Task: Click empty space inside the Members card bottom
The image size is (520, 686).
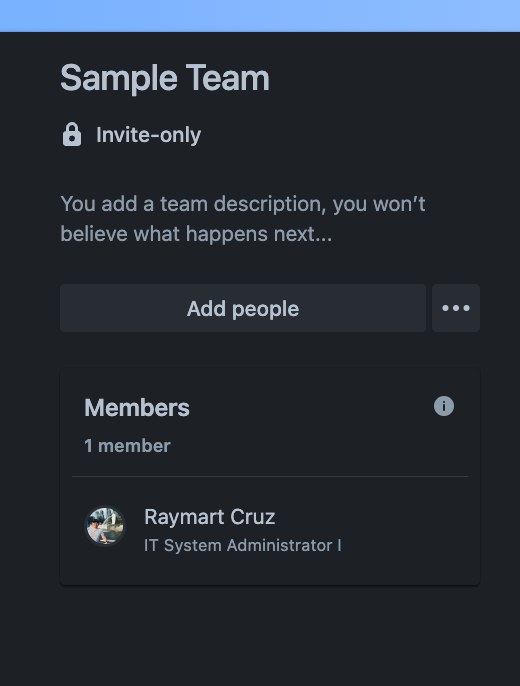Action: coord(270,569)
